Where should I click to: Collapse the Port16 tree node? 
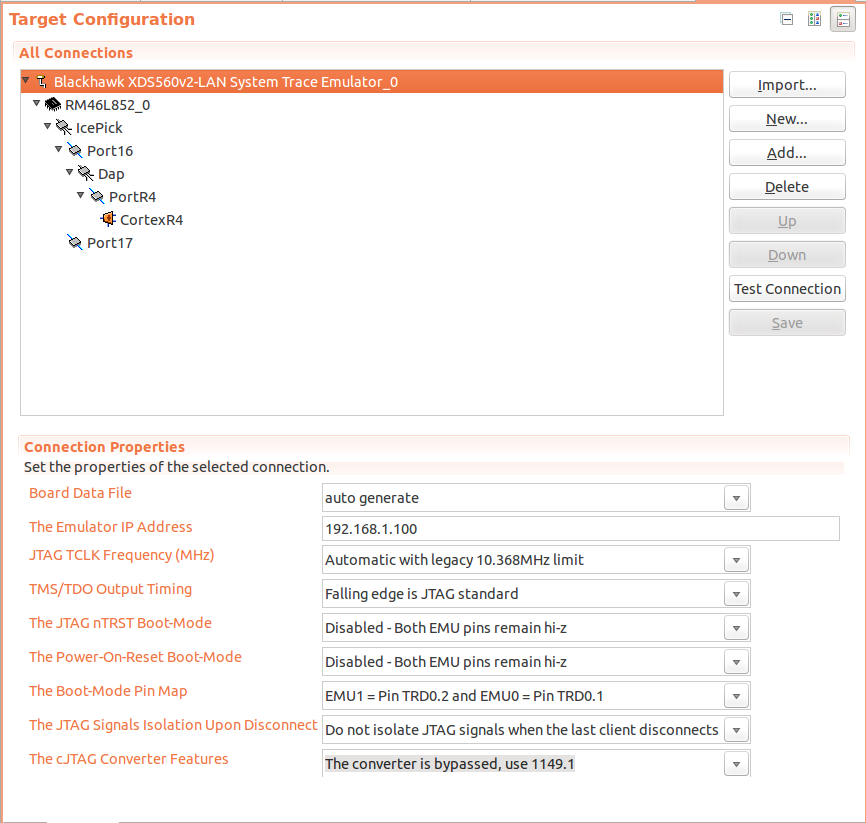point(59,149)
